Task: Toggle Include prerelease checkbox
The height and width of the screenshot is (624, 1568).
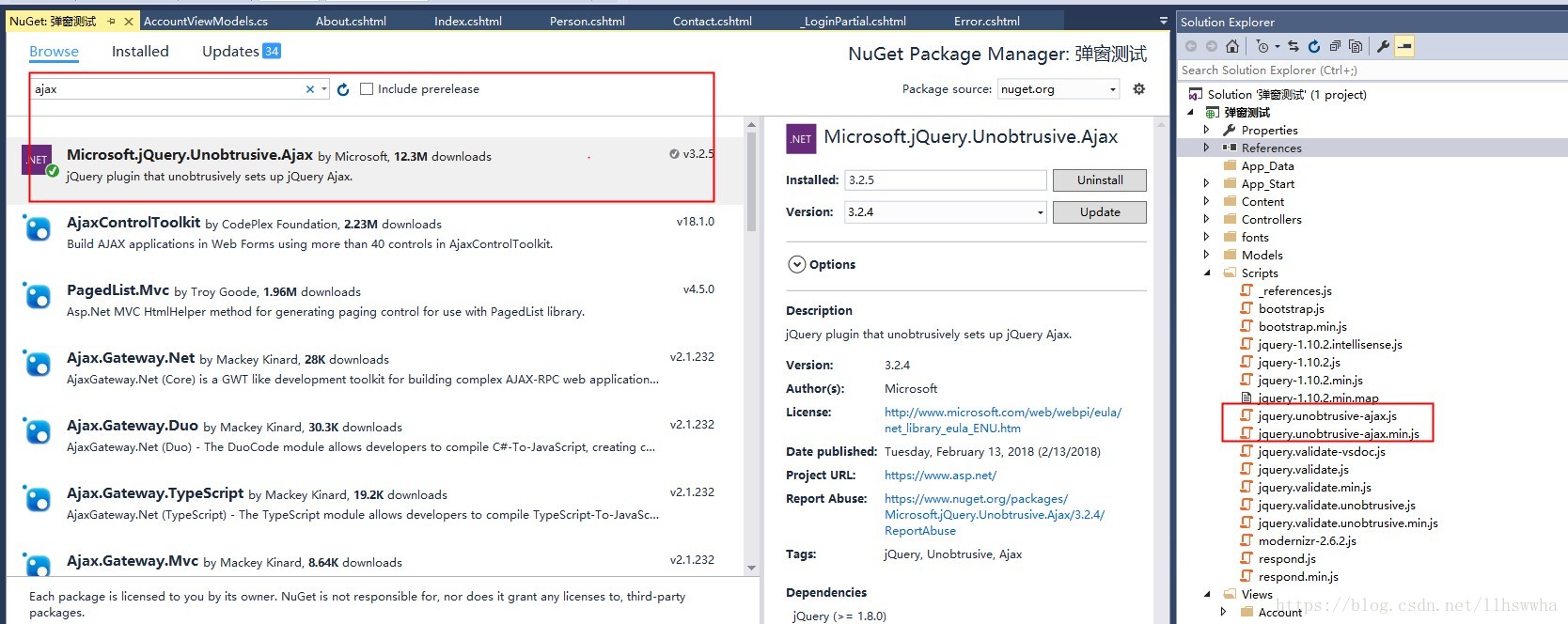Action: [367, 89]
